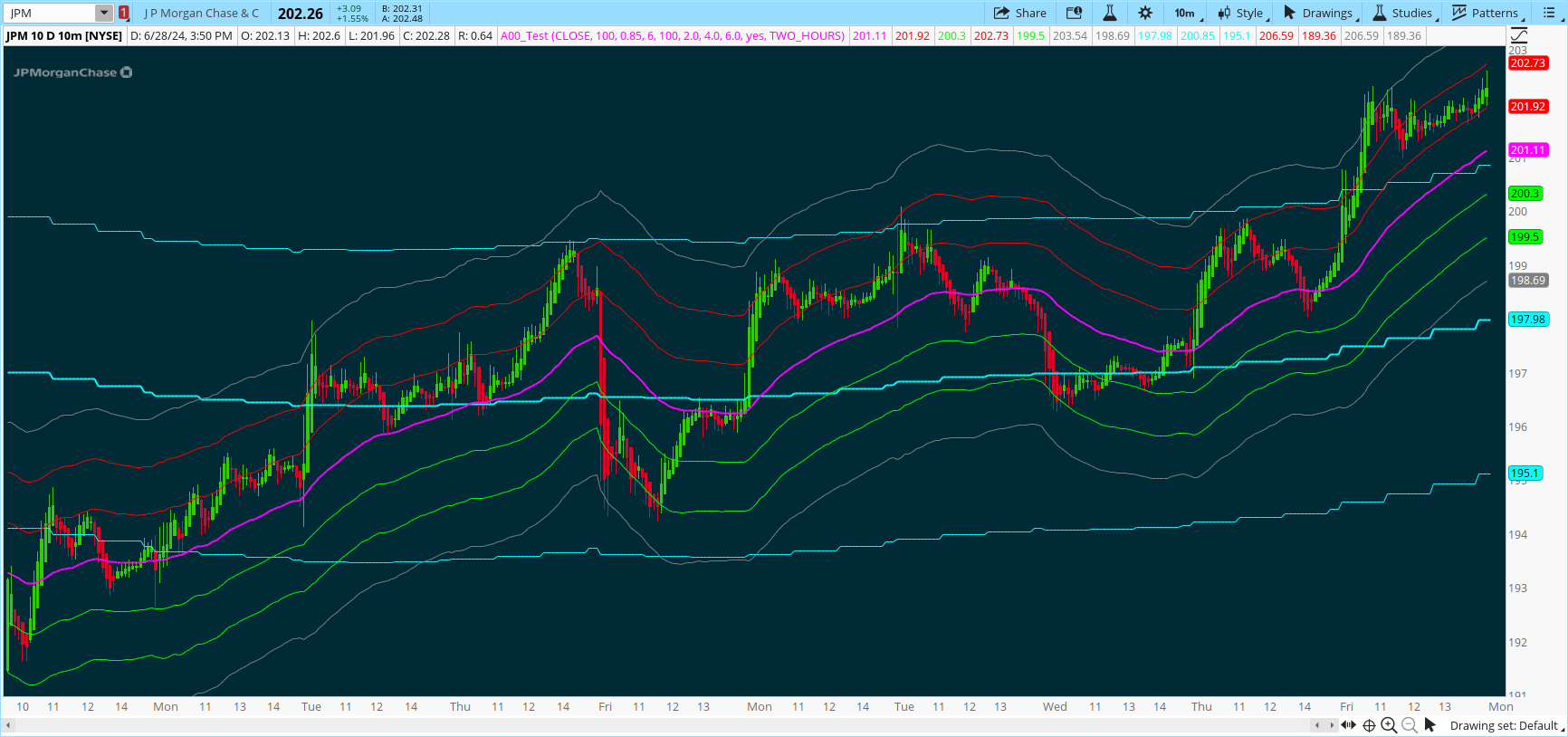Click the bid 202.31 quote
The image size is (1568, 737).
pyautogui.click(x=402, y=8)
